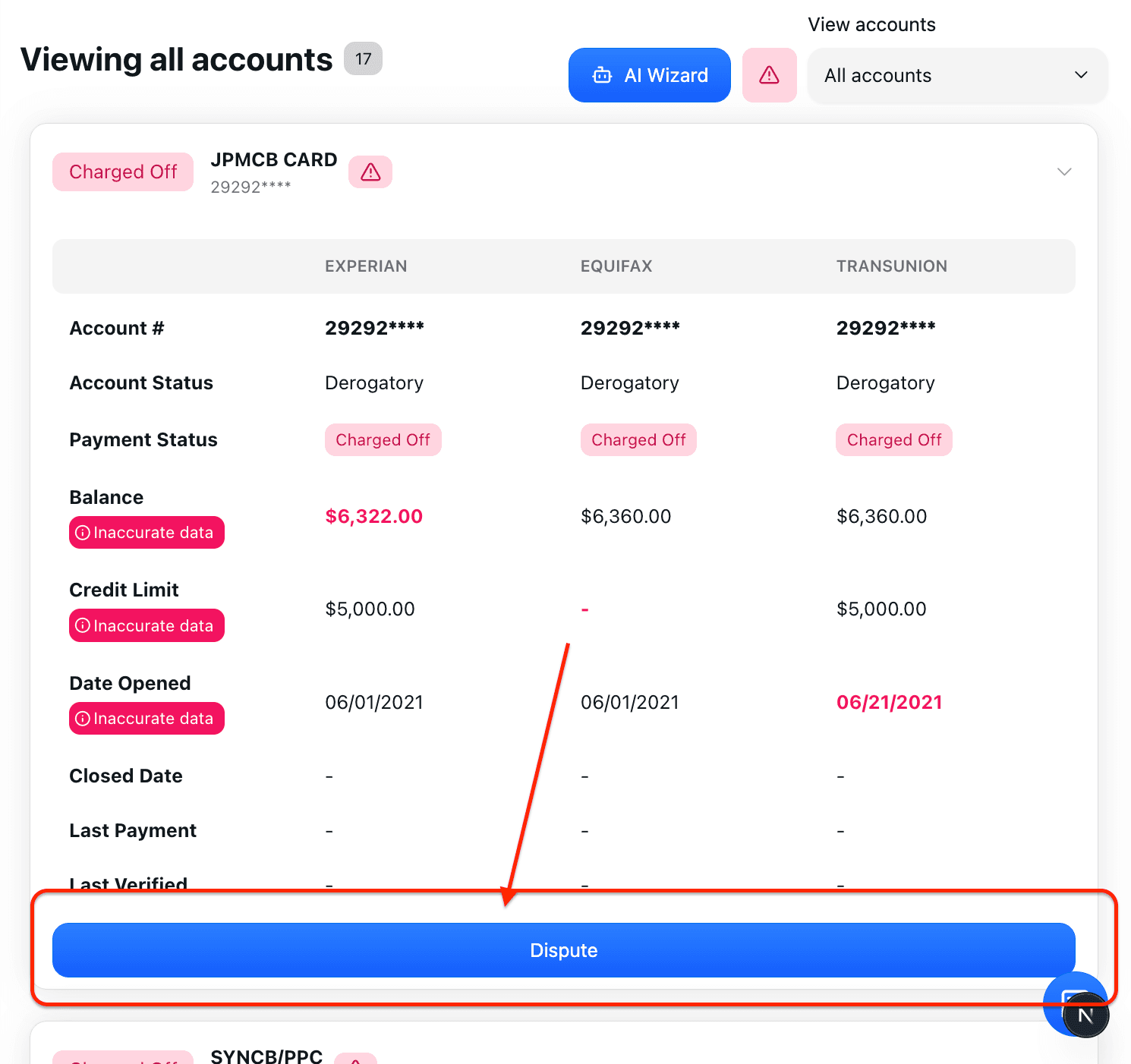Click the highlighted $6,322.00 Experian balance
The height and width of the screenshot is (1064, 1131).
coord(373,517)
